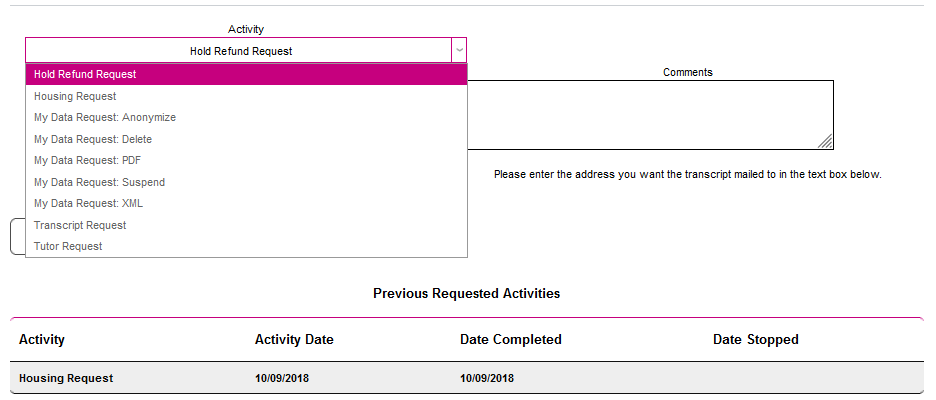This screenshot has height=400, width=936.
Task: Select Tutor Request from the list
Action: (68, 246)
